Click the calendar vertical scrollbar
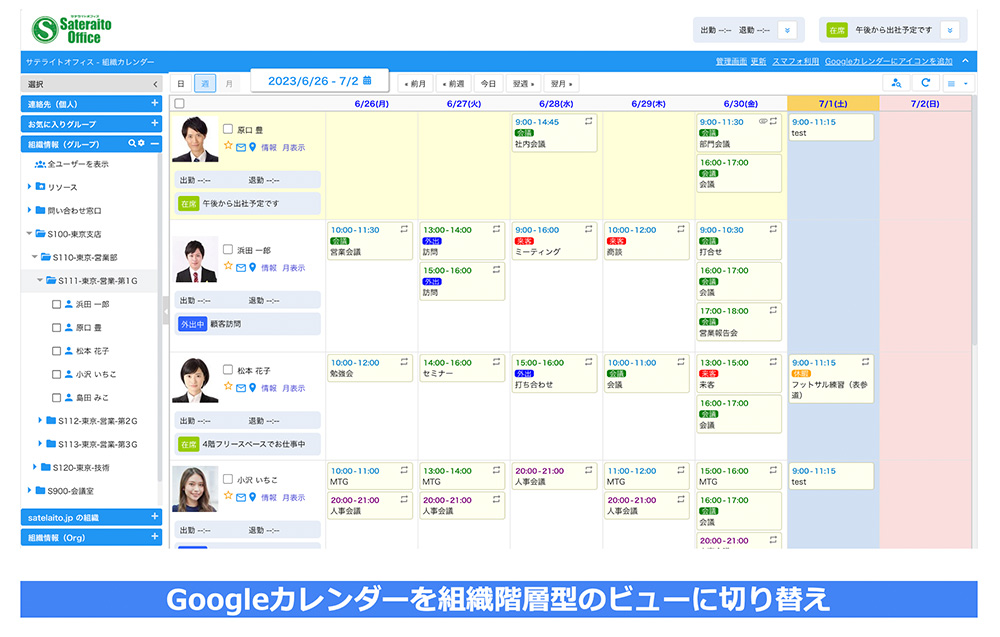1000x637 pixels. (x=974, y=220)
